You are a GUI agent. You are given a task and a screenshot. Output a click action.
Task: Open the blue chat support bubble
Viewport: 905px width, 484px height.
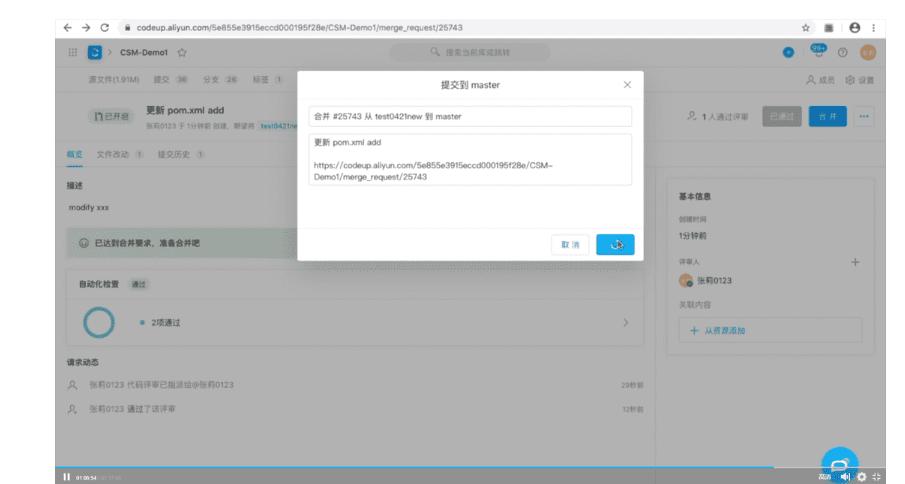click(x=839, y=463)
